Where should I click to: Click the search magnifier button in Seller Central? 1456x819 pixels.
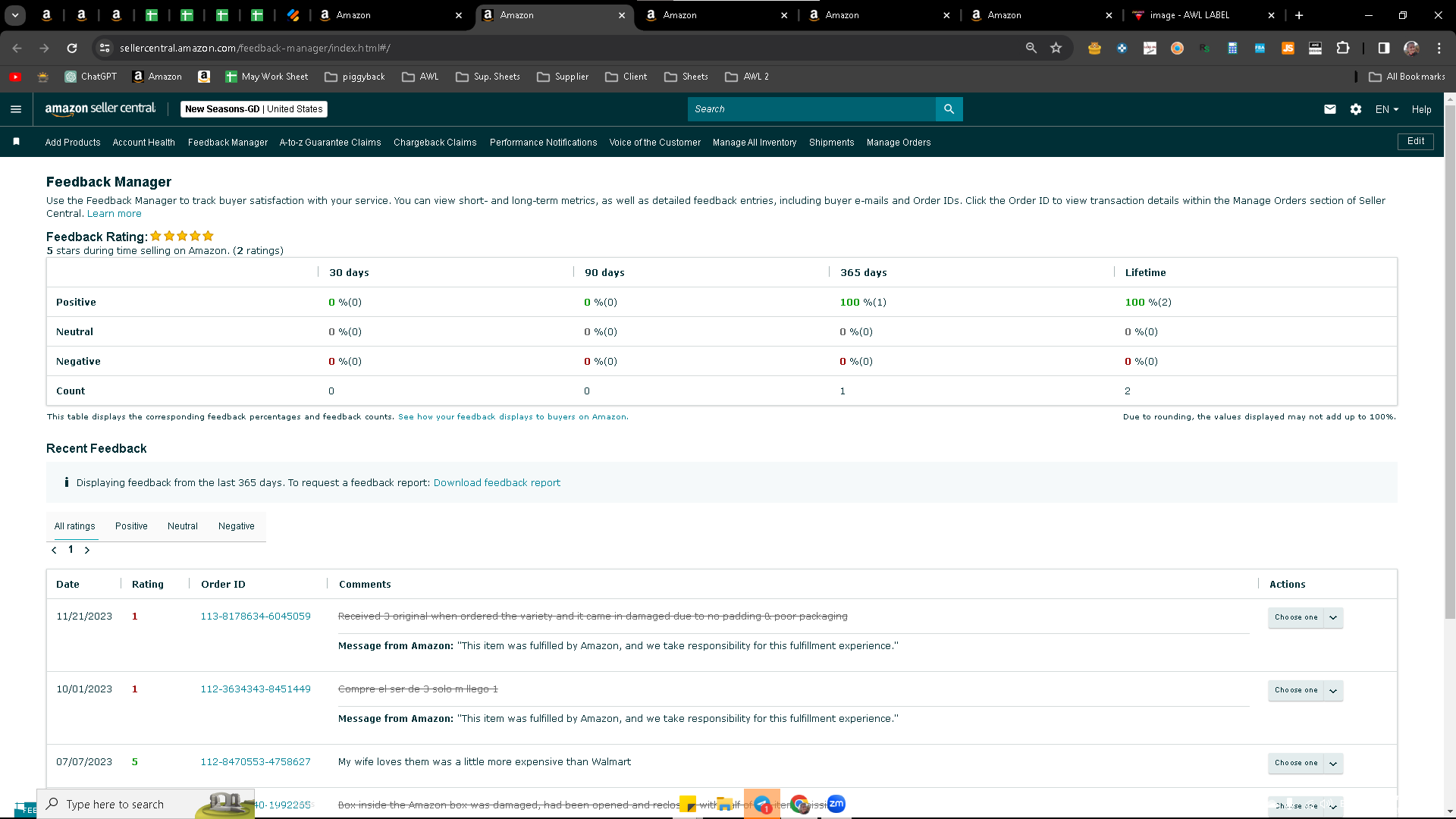tap(949, 109)
